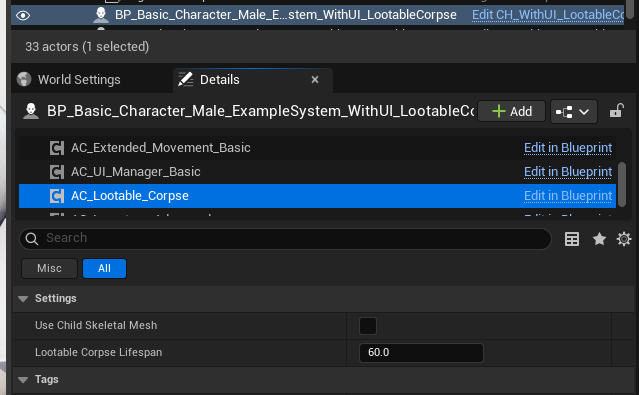639x395 pixels.
Task: Enable Use Child Skeletal Mesh checkbox
Action: (368, 326)
